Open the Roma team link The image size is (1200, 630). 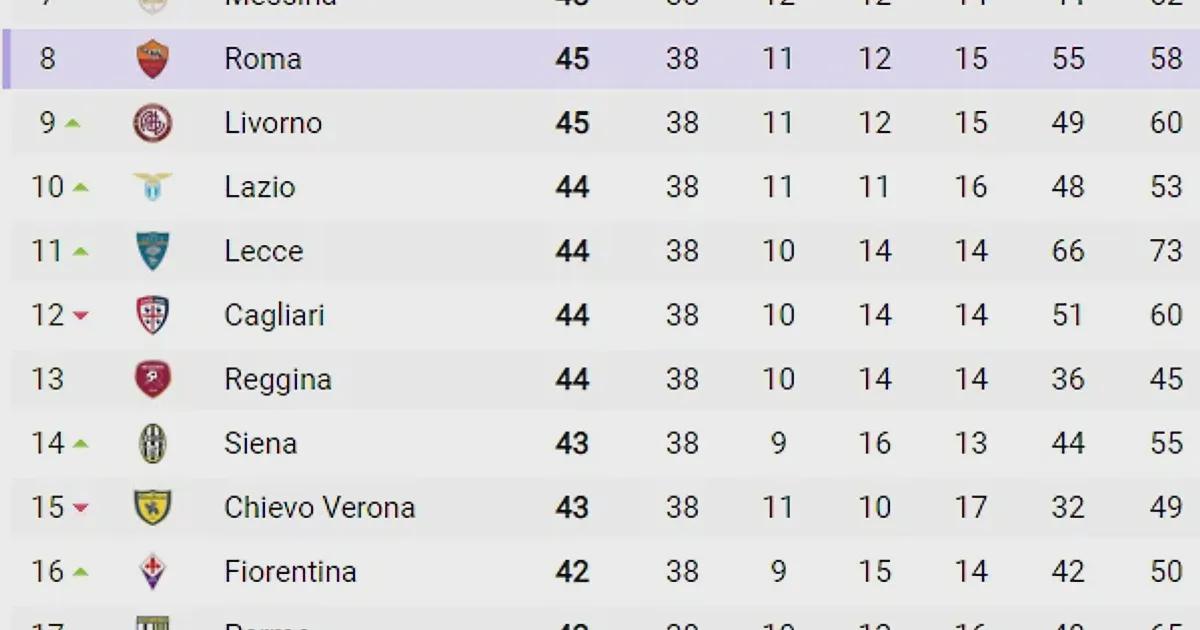tap(263, 59)
